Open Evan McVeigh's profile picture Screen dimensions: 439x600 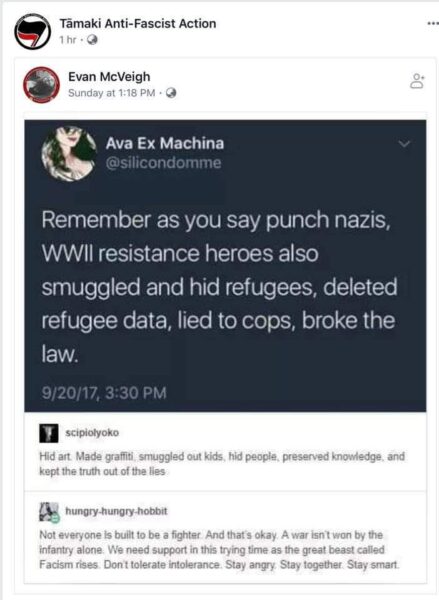[41, 85]
